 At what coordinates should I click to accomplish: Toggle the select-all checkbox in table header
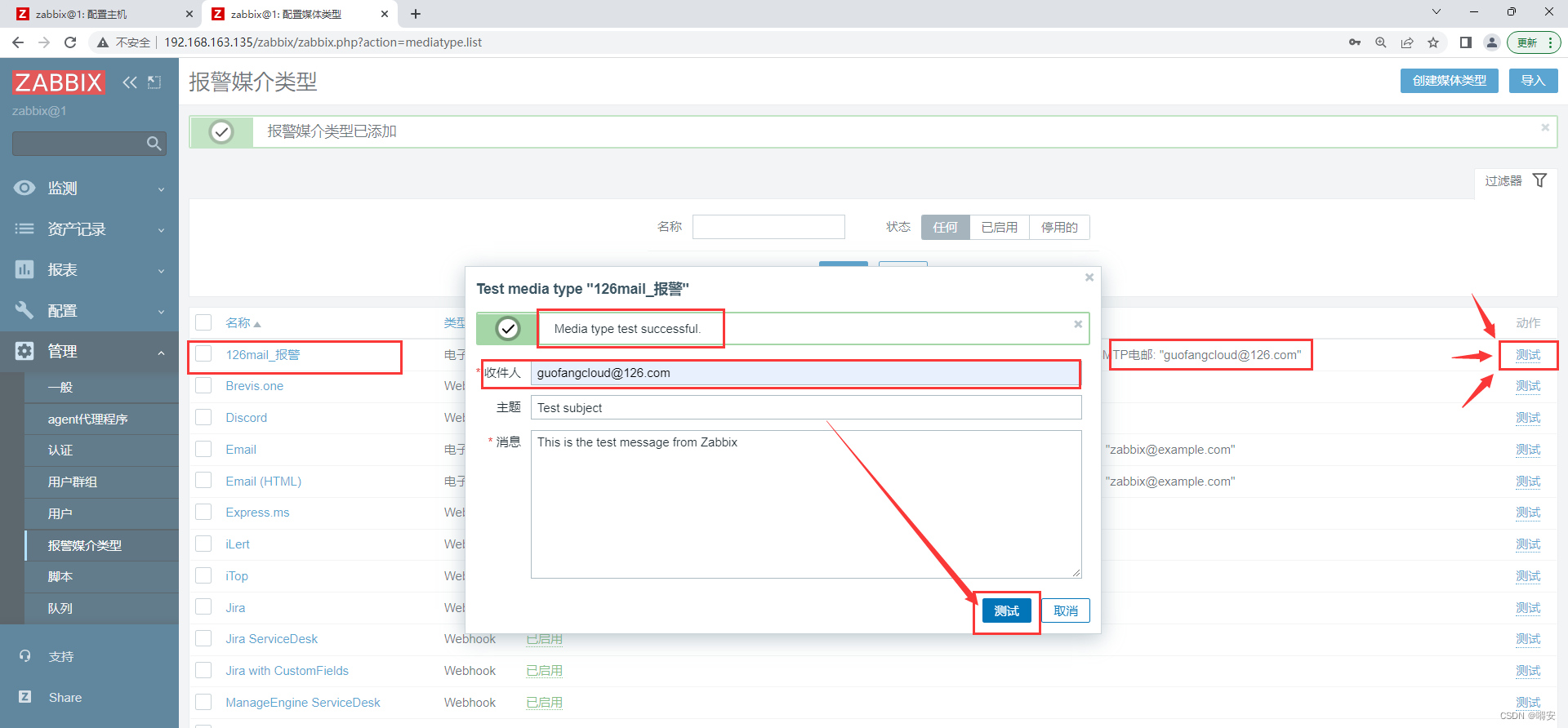[203, 322]
